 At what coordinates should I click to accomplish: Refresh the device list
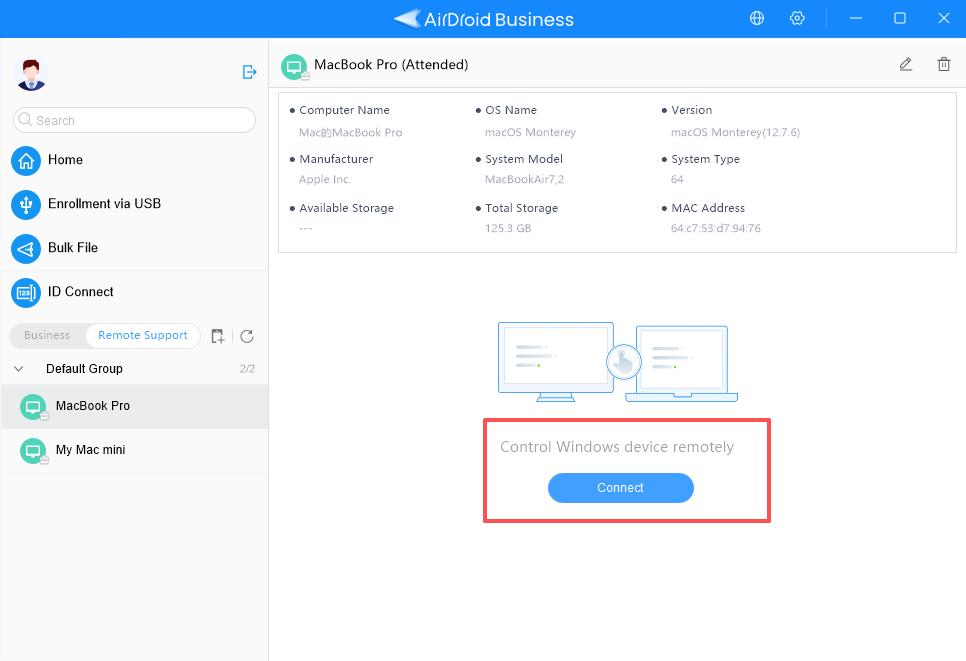click(247, 336)
